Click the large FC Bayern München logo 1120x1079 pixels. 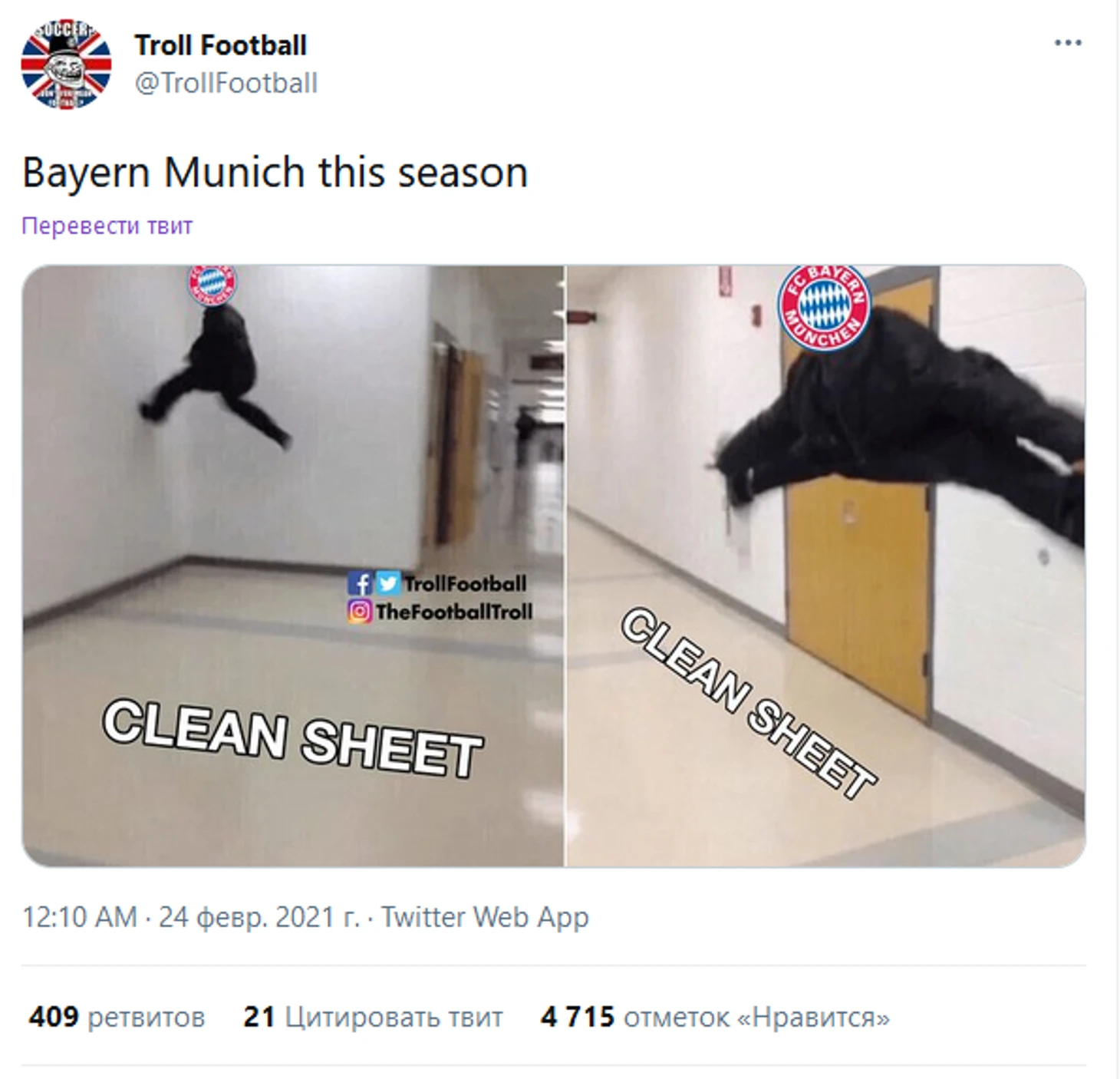coord(825,305)
